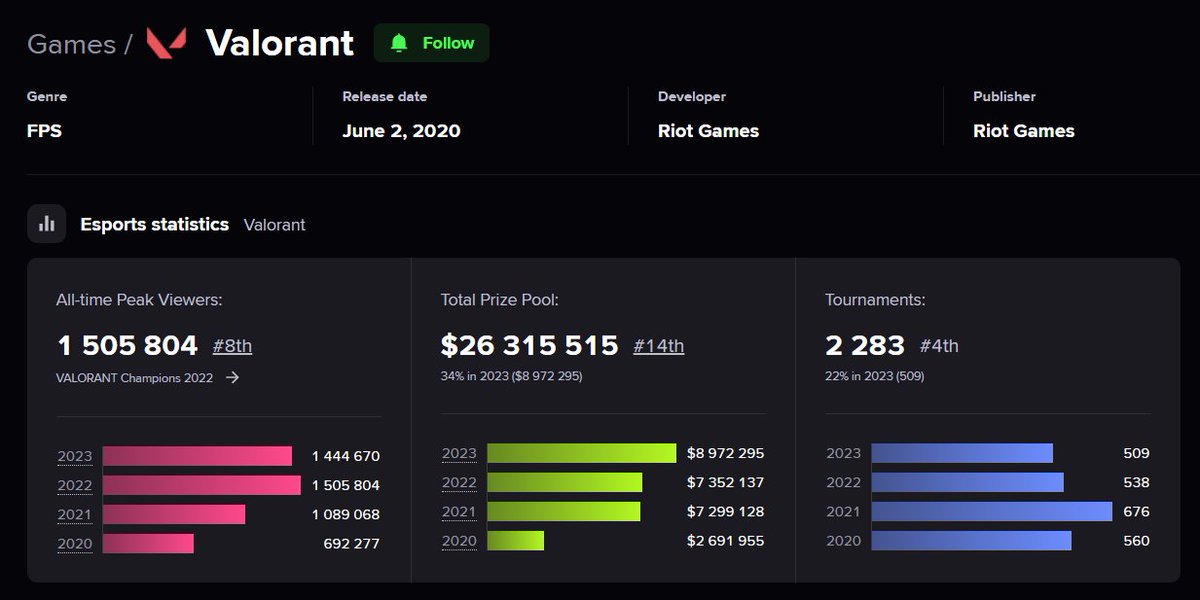Viewport: 1200px width, 600px height.
Task: Click the #4th tournaments rank text
Action: [x=937, y=346]
